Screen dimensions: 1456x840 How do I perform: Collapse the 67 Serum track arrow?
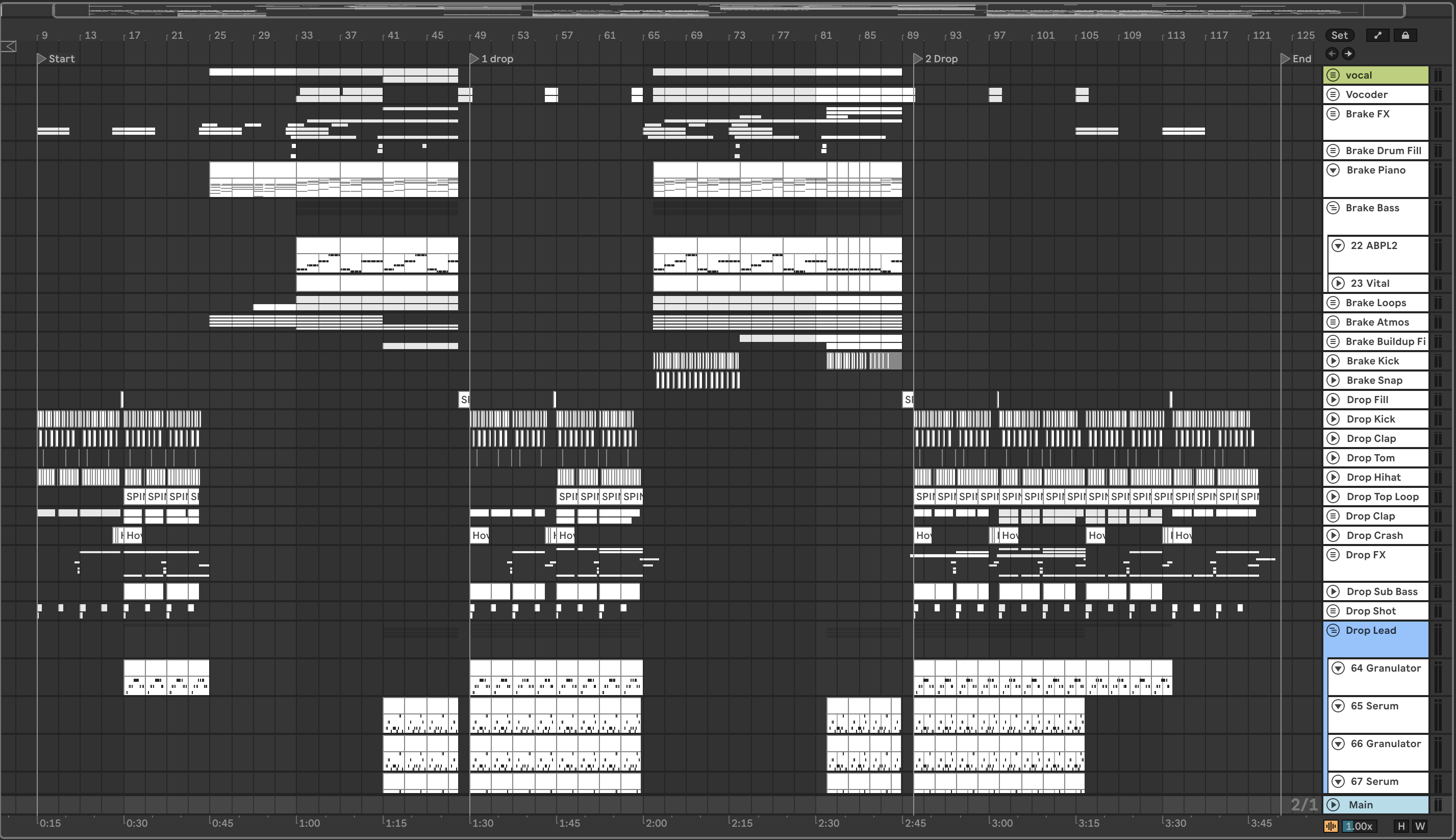click(x=1338, y=782)
